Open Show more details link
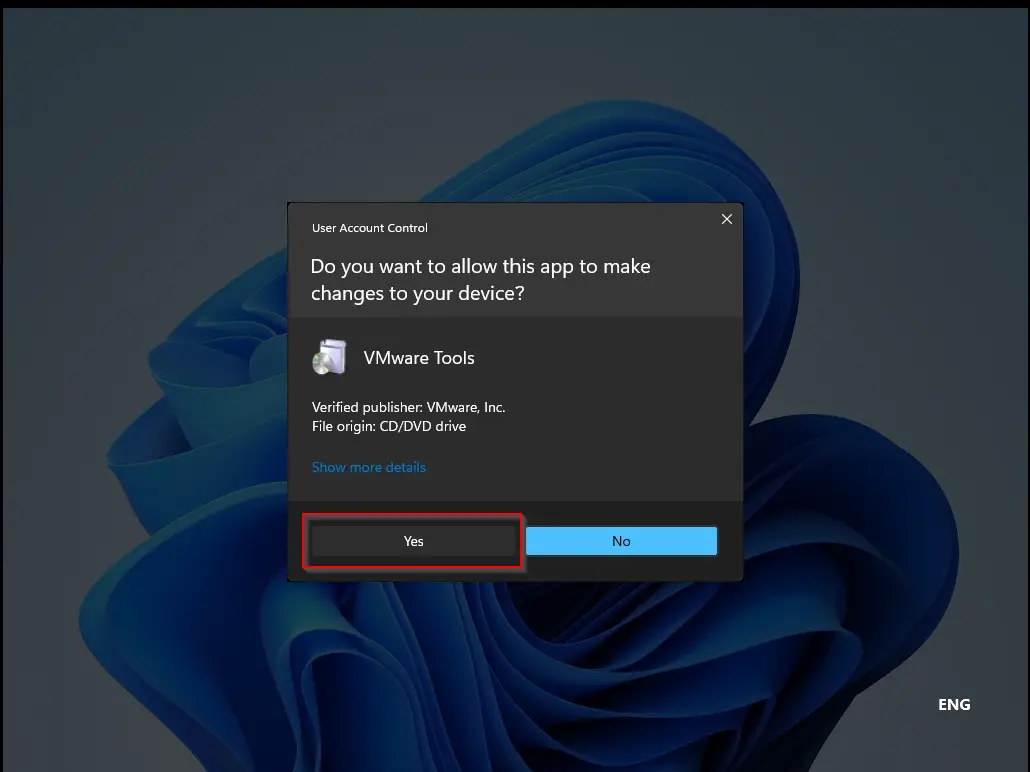This screenshot has height=772, width=1030. [x=369, y=467]
